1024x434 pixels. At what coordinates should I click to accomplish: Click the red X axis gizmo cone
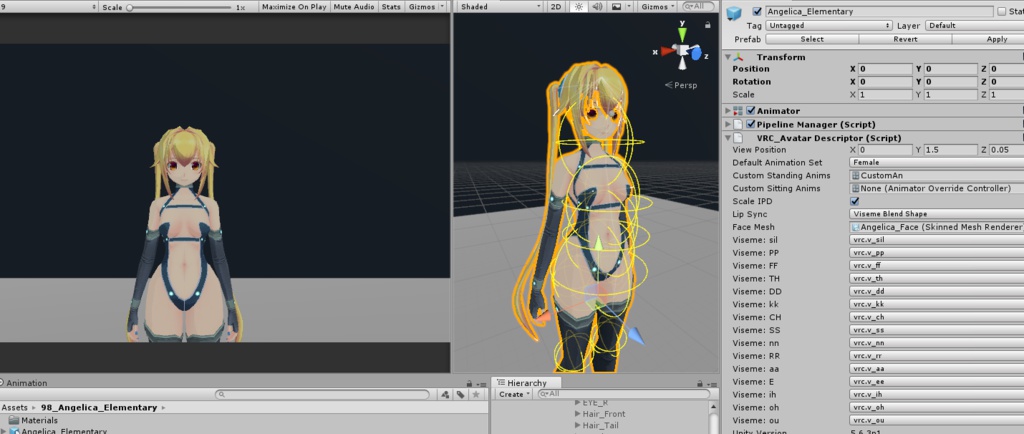(x=667, y=51)
